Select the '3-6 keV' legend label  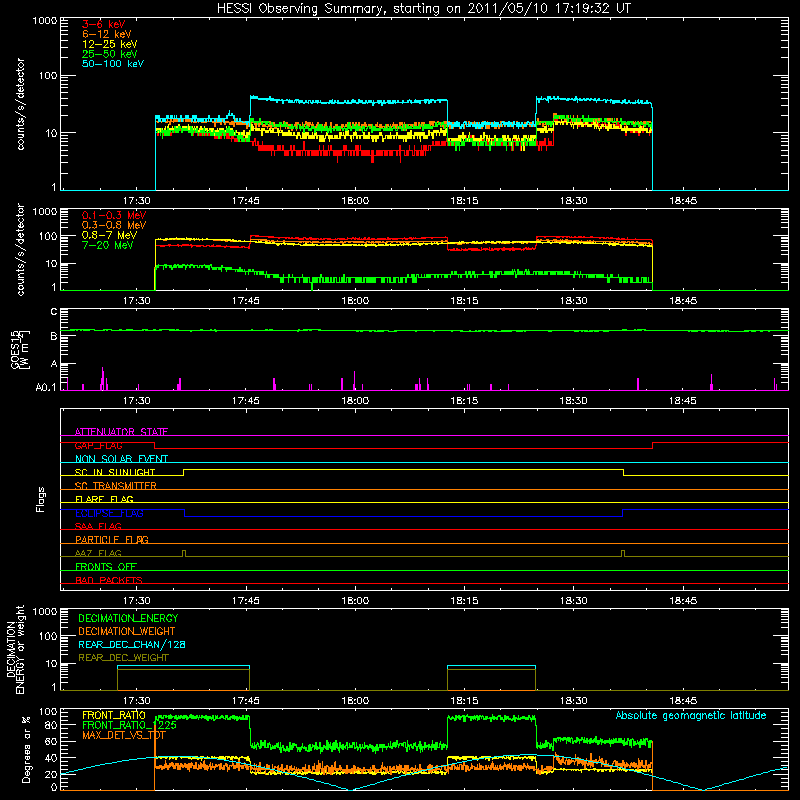coord(104,24)
